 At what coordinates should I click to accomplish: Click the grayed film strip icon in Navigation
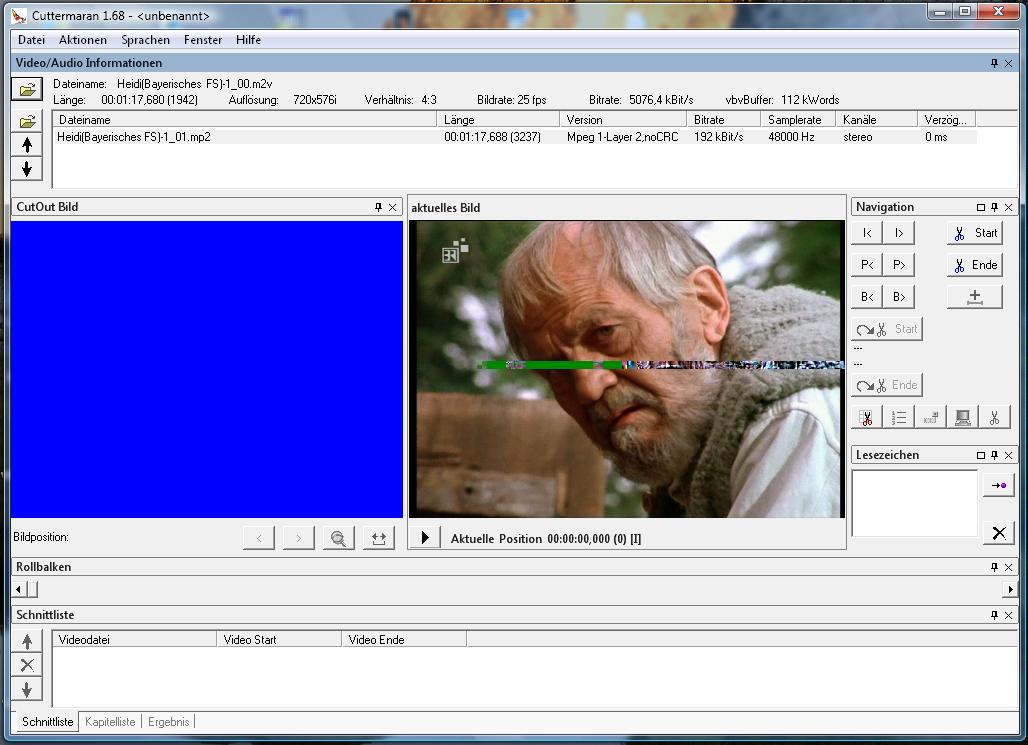pyautogui.click(x=930, y=417)
